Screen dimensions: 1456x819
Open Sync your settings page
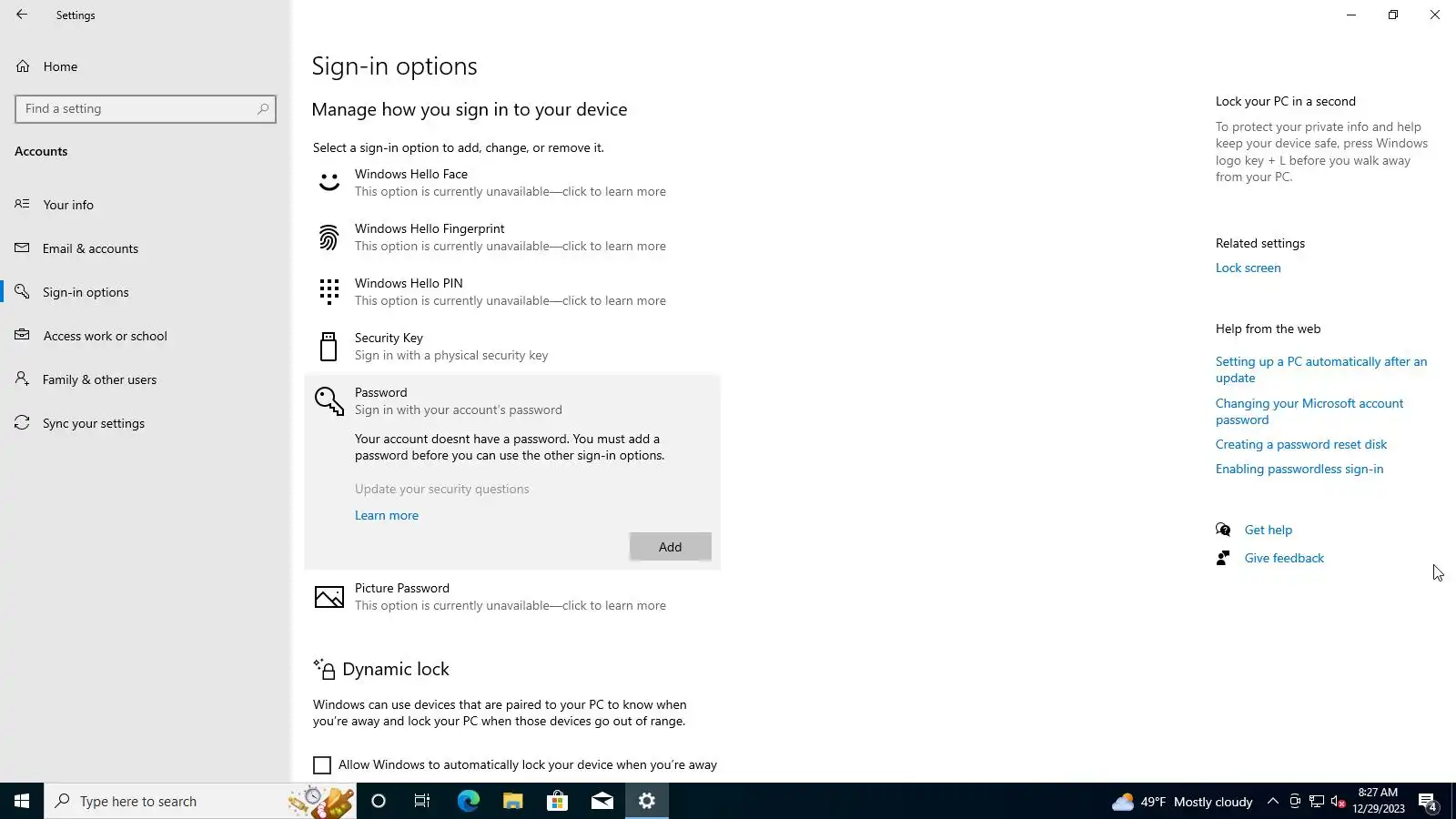tap(146, 423)
